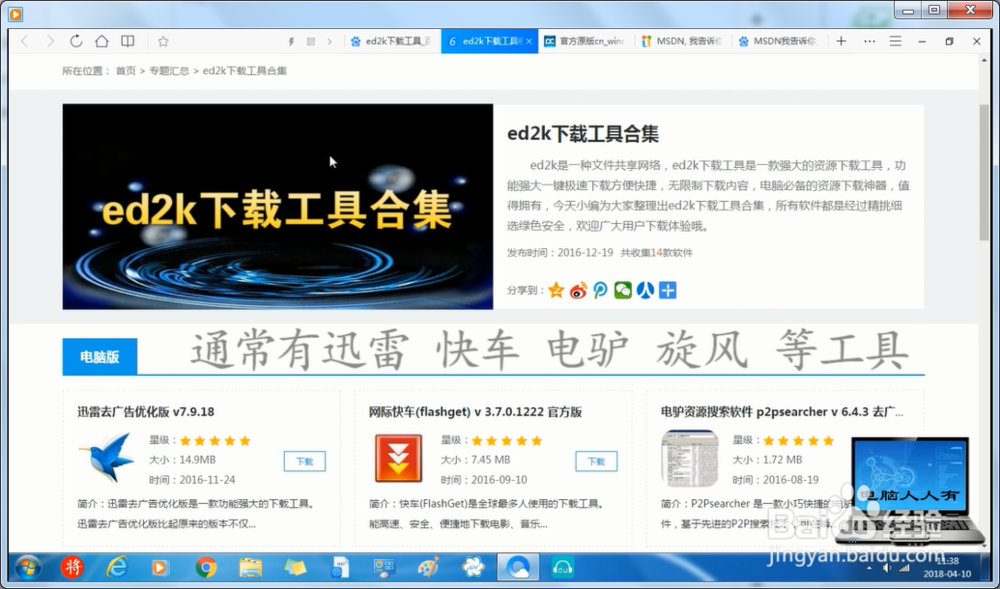Open the hamburger browser menu

pos(895,41)
